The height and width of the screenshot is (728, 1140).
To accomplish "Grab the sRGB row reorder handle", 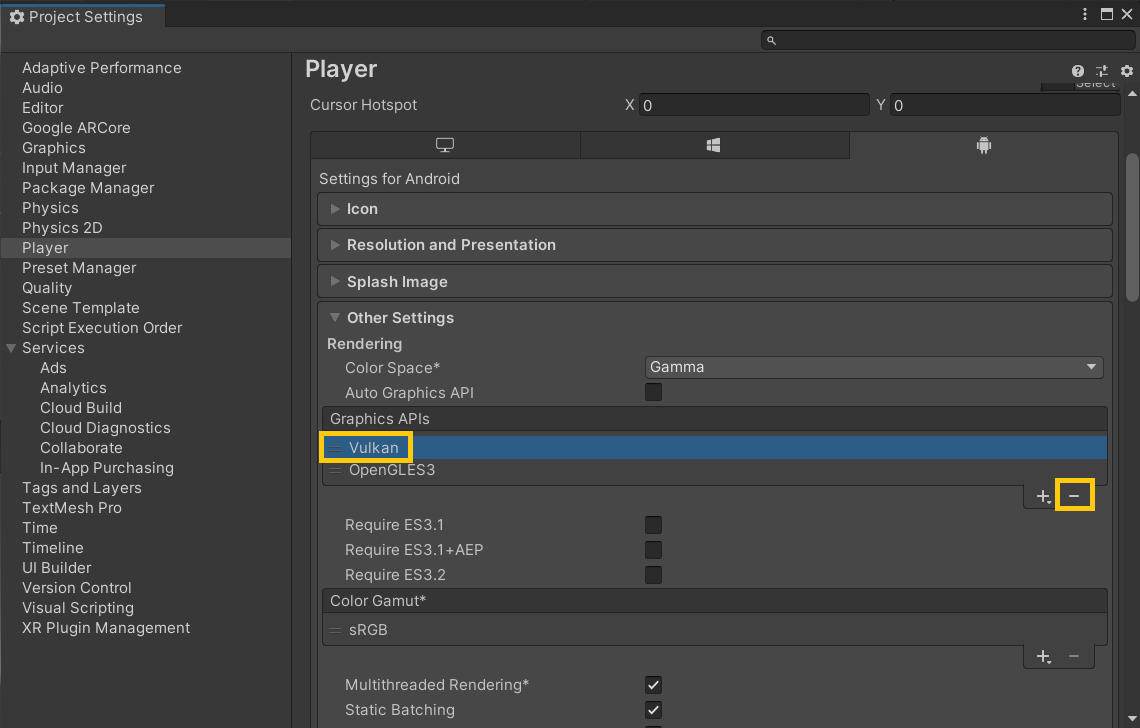I will (335, 630).
